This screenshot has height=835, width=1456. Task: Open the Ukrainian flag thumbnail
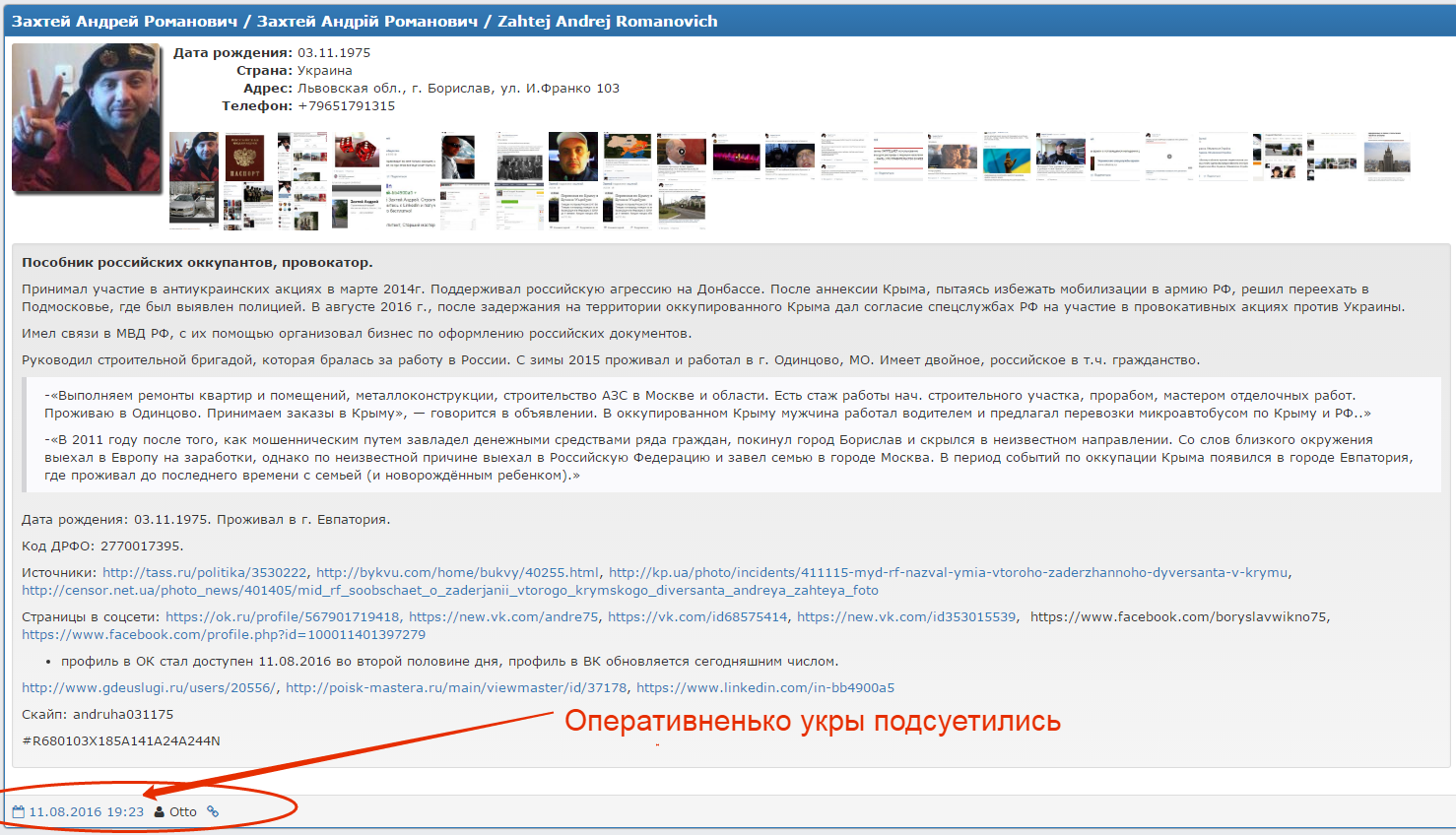(1006, 158)
